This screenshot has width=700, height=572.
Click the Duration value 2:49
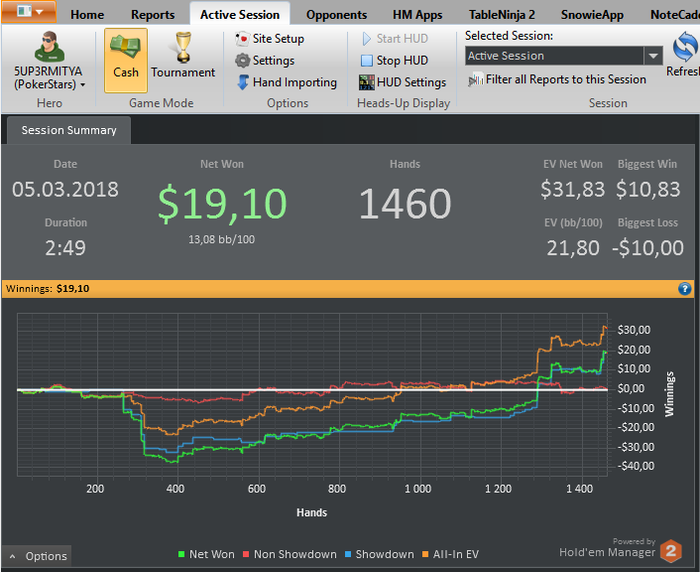point(65,248)
